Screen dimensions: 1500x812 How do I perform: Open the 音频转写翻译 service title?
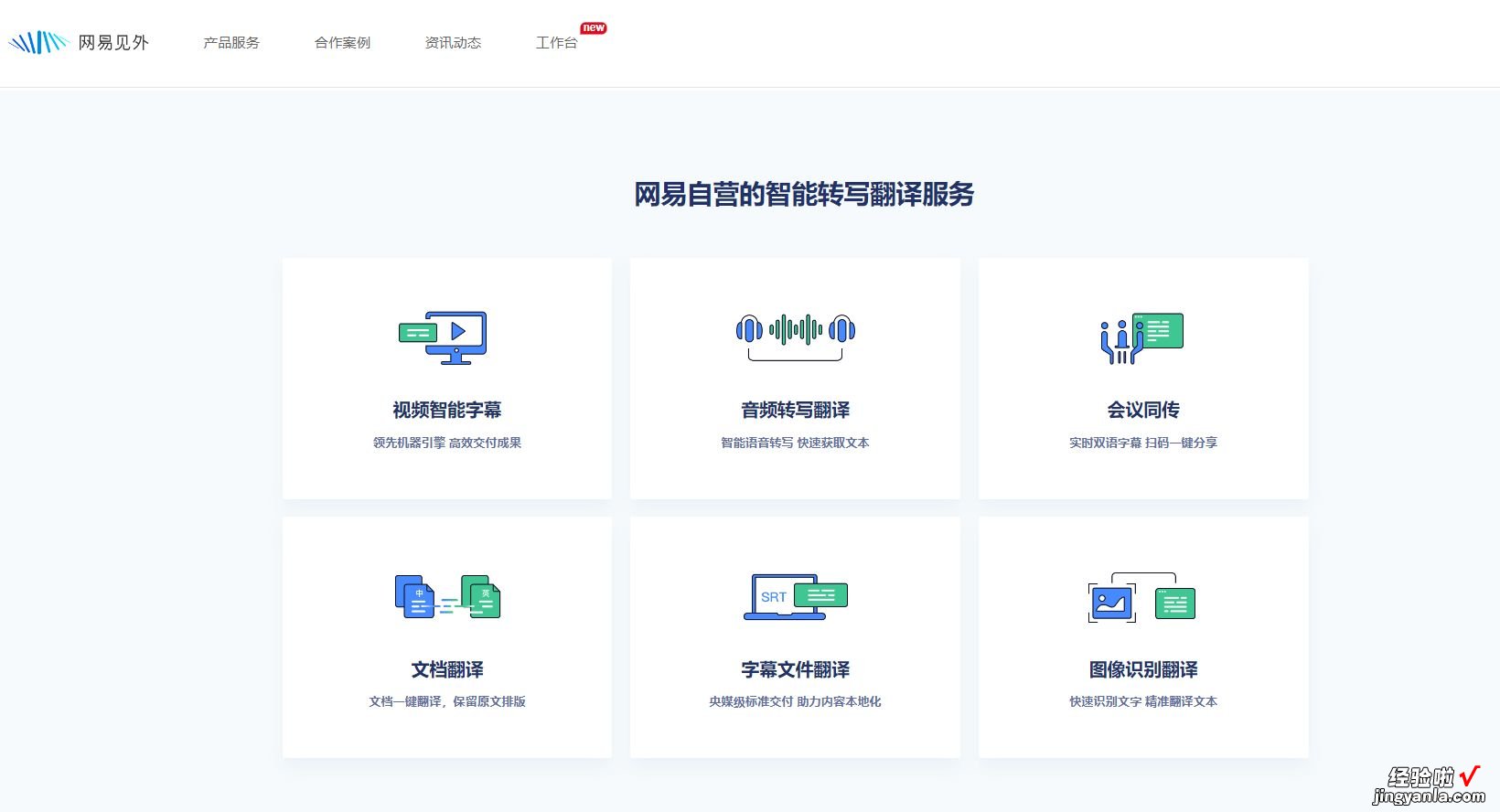(796, 410)
